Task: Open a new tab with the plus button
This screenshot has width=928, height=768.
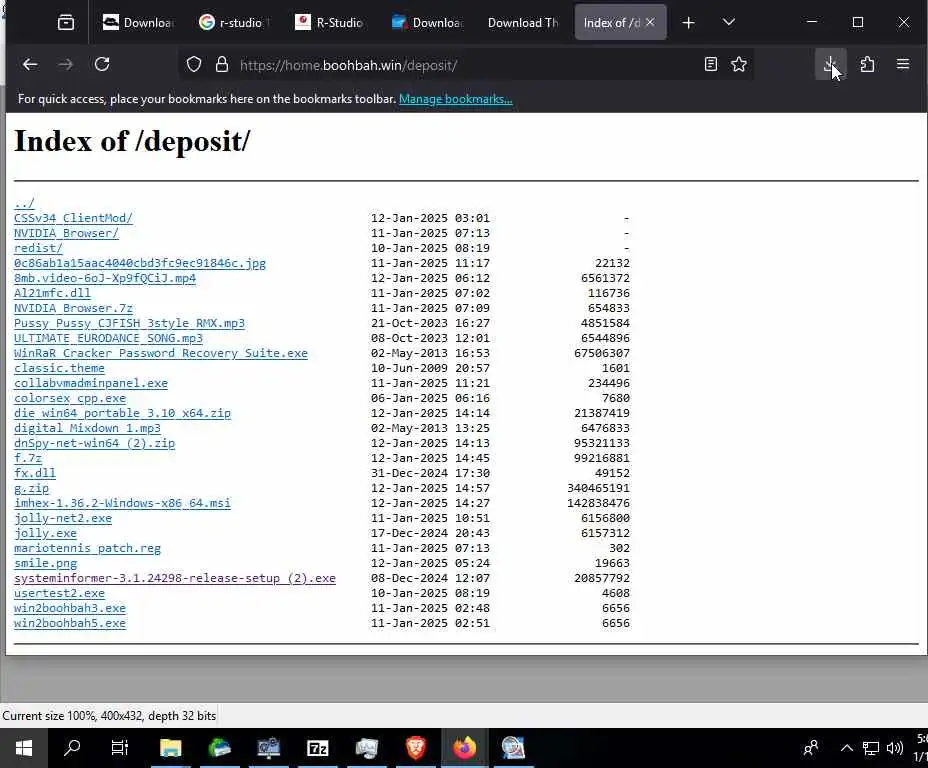Action: (x=688, y=22)
